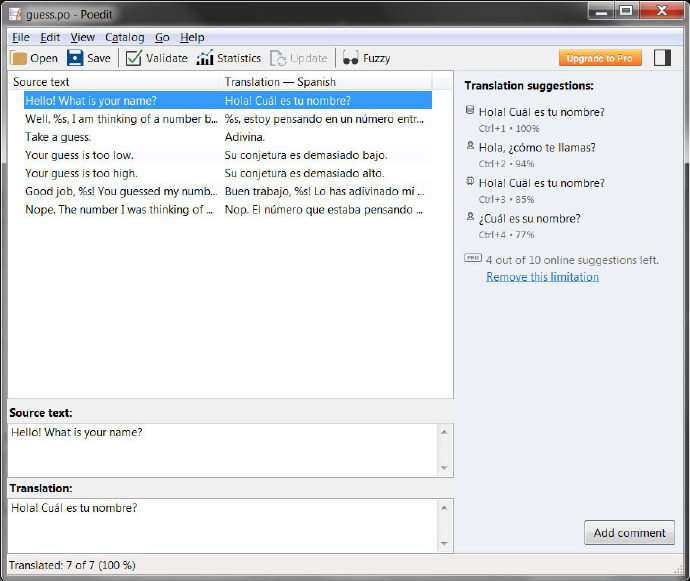This screenshot has width=690, height=581.
Task: Select the 'Take a guess.' row
Action: pyautogui.click(x=228, y=137)
